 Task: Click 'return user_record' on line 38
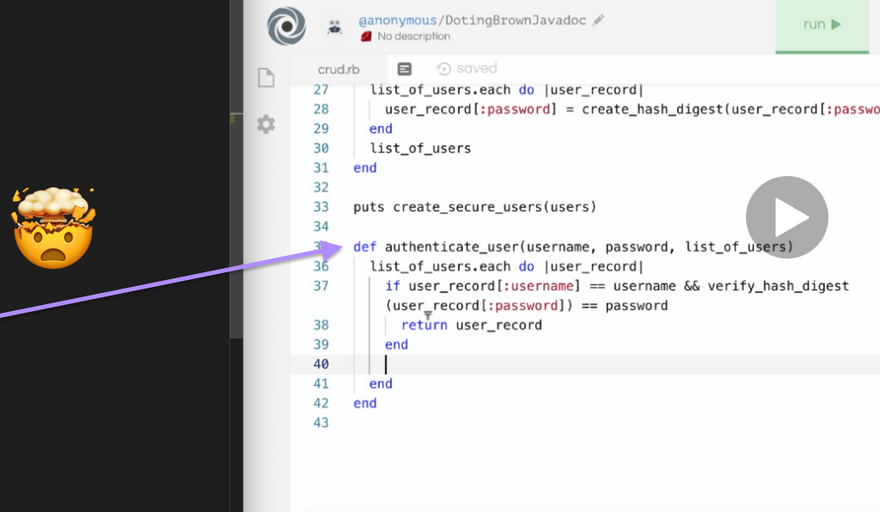pos(471,325)
